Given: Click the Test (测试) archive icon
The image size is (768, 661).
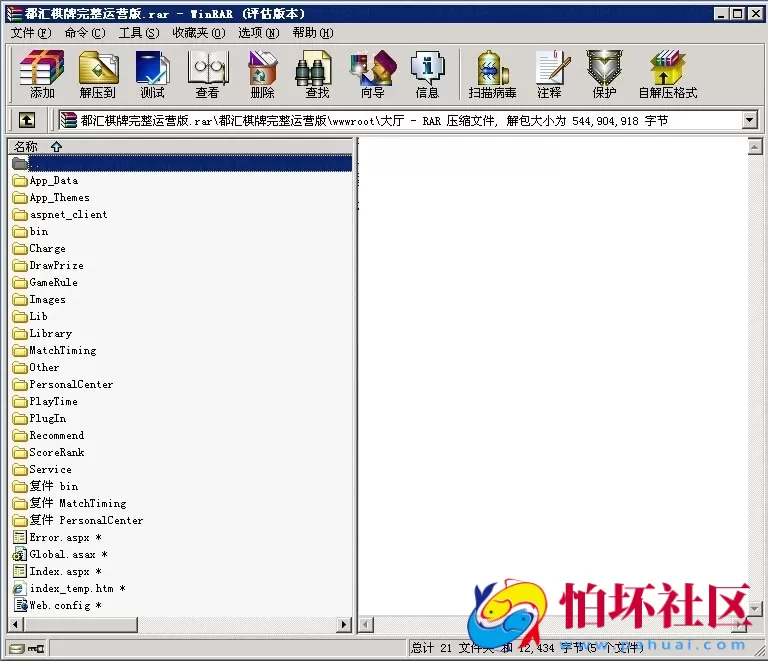Looking at the screenshot, I should point(152,74).
